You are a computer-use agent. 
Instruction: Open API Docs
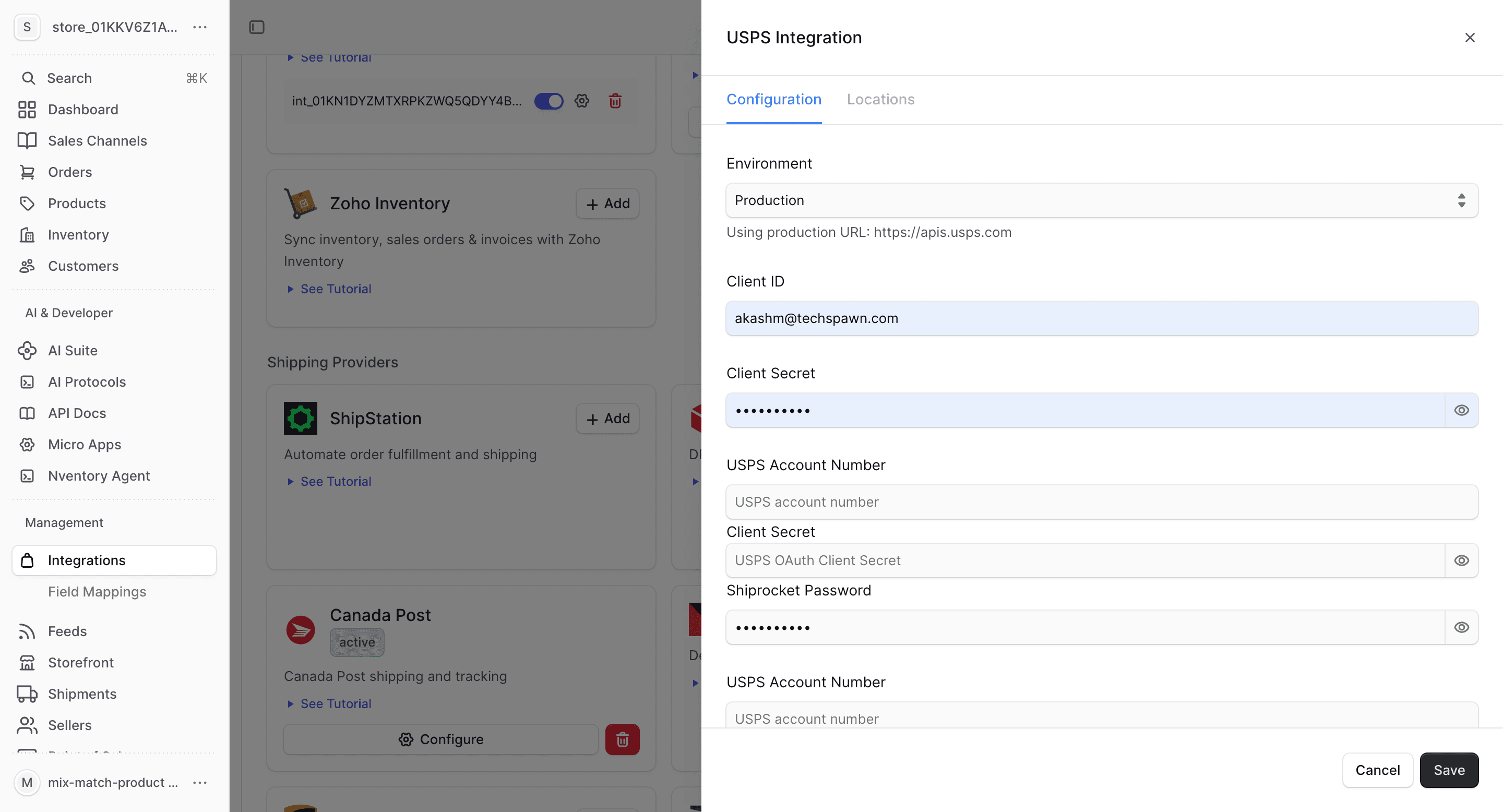click(x=114, y=413)
